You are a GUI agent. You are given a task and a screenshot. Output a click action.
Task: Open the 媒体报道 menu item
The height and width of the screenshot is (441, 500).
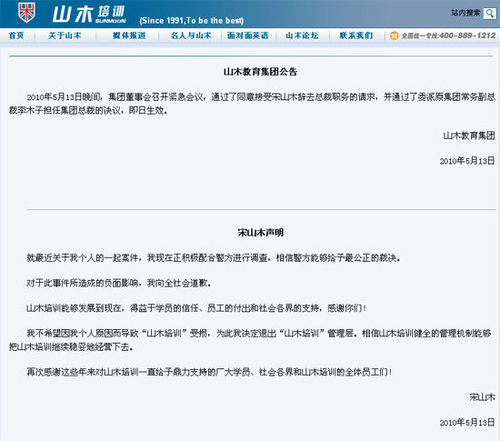click(x=129, y=36)
